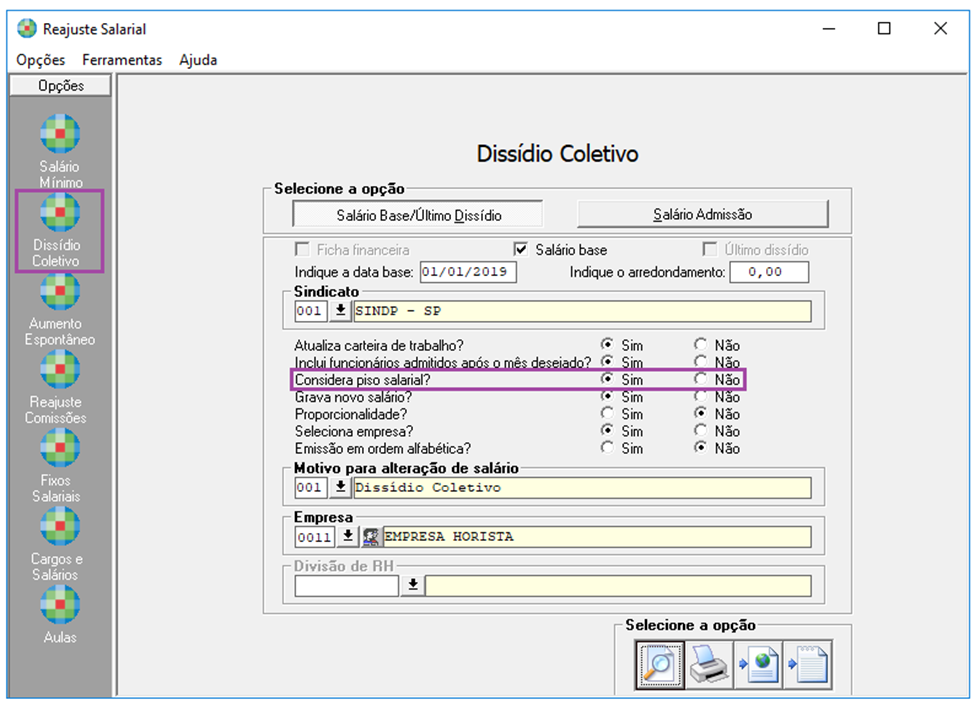Click the printer icon
Image resolution: width=980 pixels, height=711 pixels.
709,665
